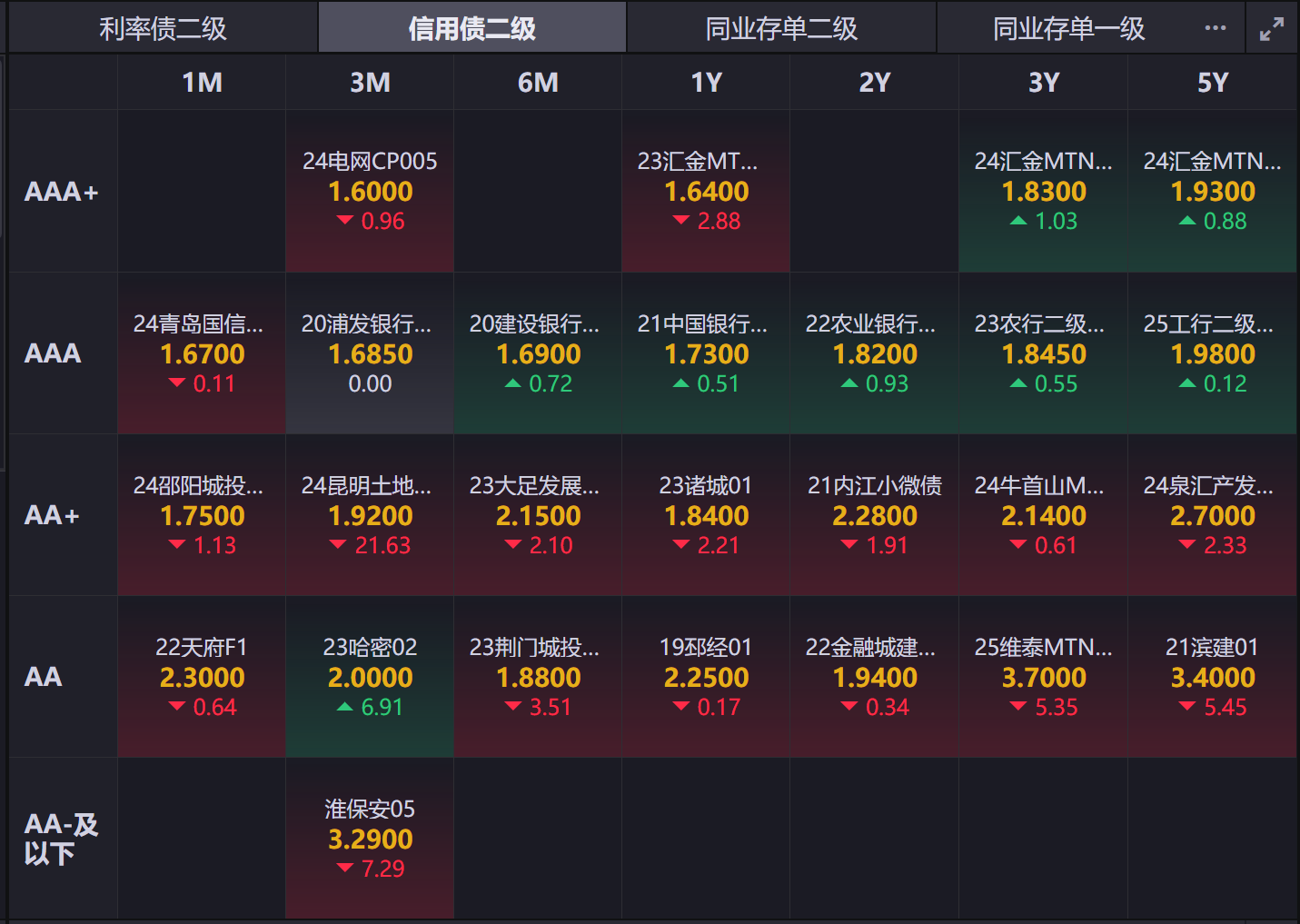The width and height of the screenshot is (1300, 924).
Task: Go to the 同业存单一级 tab
Action: [1068, 28]
